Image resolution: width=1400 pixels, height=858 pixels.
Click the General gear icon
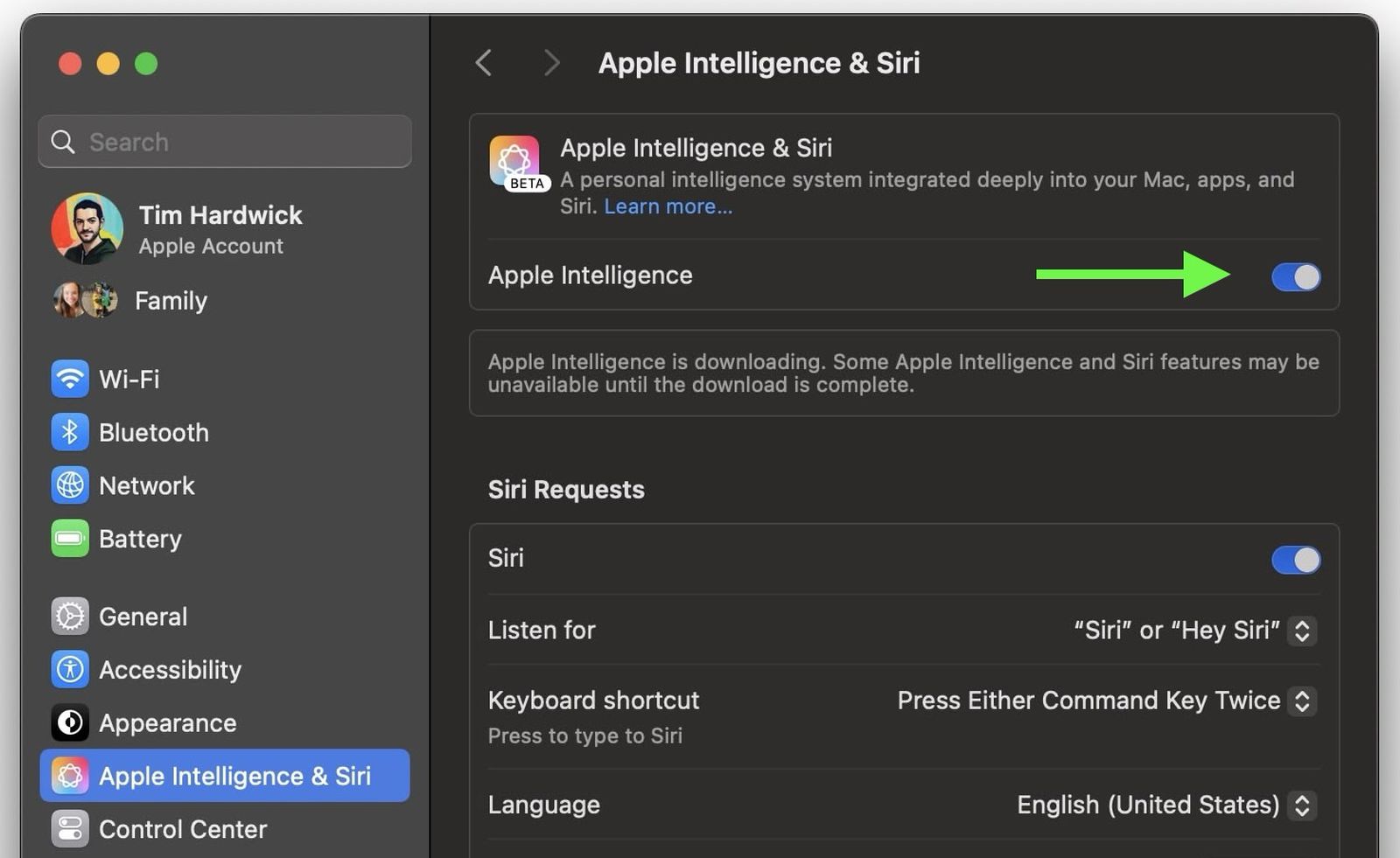click(x=70, y=617)
